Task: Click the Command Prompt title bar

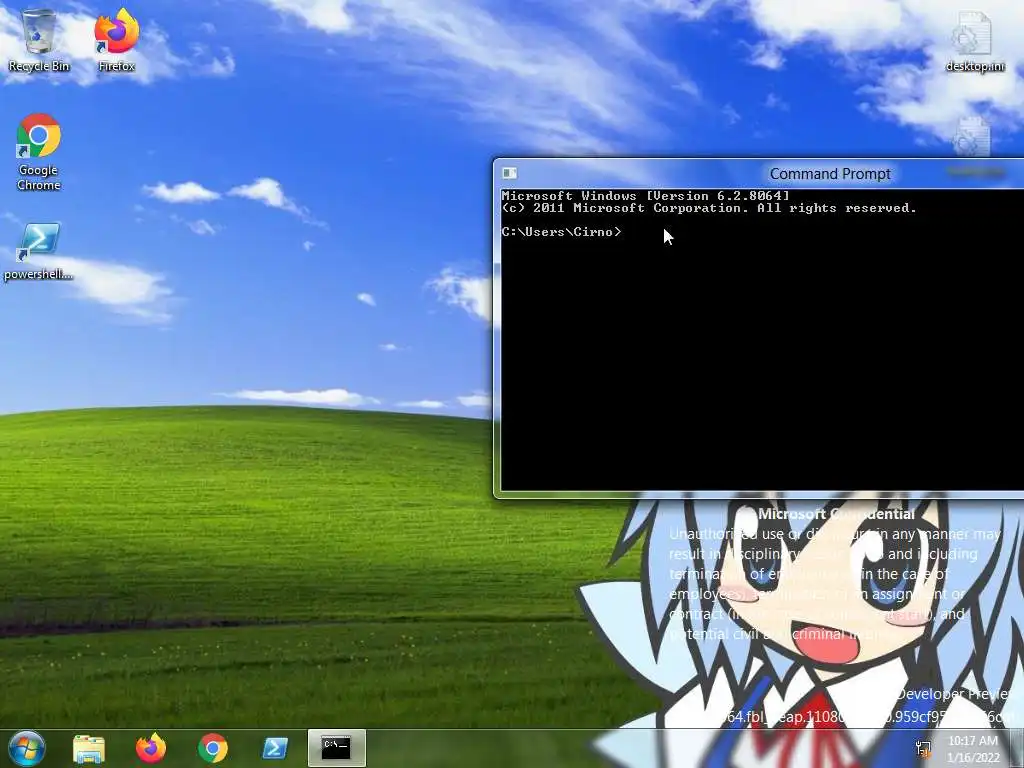Action: [x=761, y=174]
